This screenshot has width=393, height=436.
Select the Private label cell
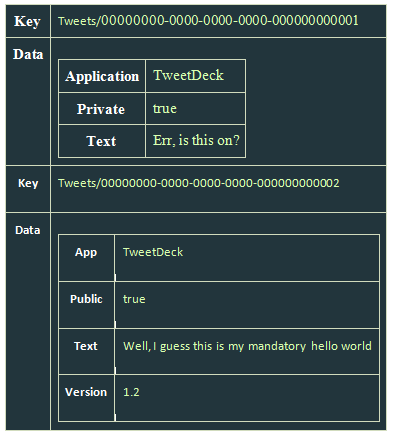click(x=102, y=109)
